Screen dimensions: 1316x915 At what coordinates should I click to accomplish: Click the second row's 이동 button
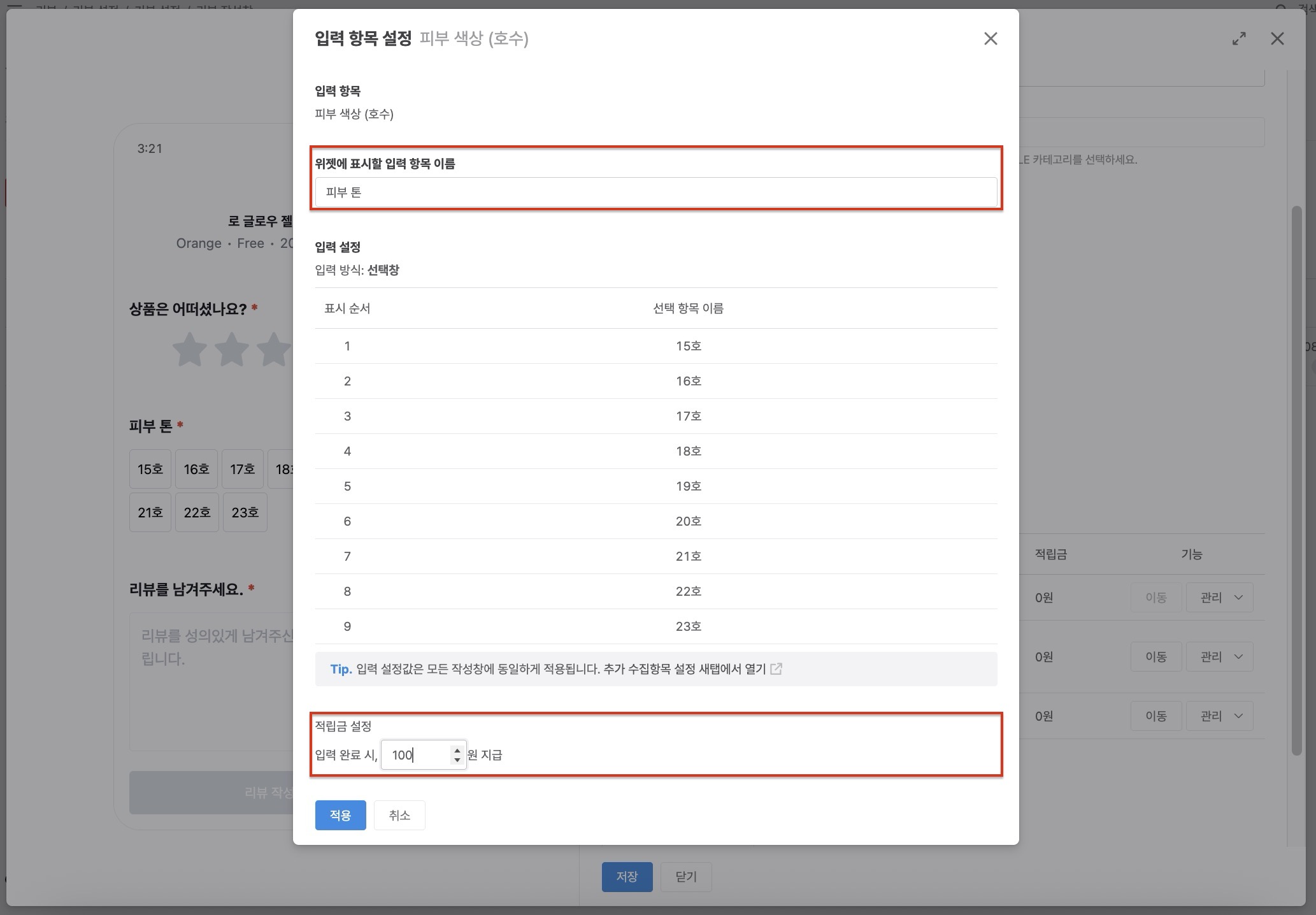point(1156,657)
